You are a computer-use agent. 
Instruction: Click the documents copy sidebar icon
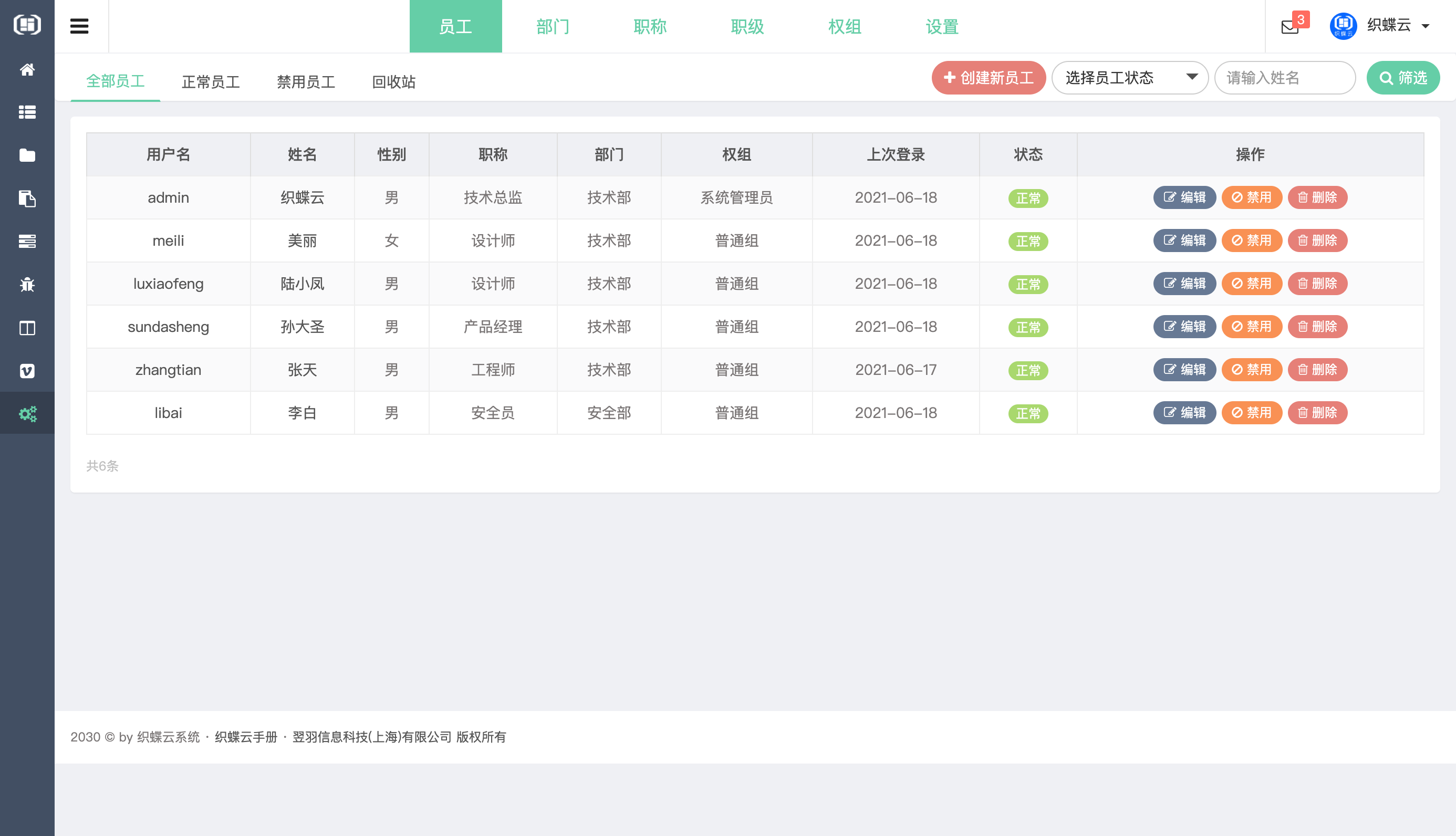tap(27, 198)
